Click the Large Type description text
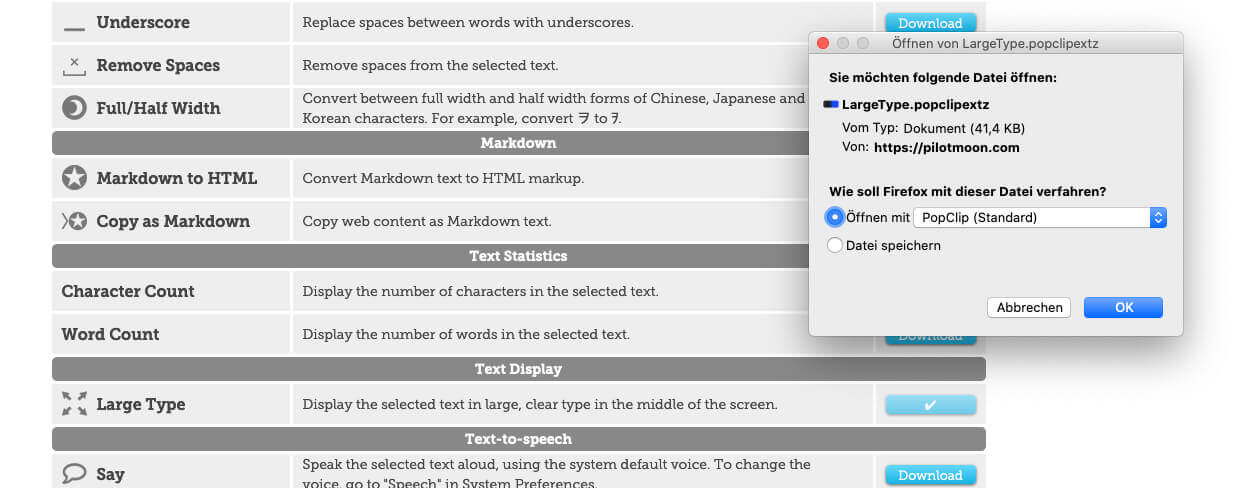 (540, 404)
